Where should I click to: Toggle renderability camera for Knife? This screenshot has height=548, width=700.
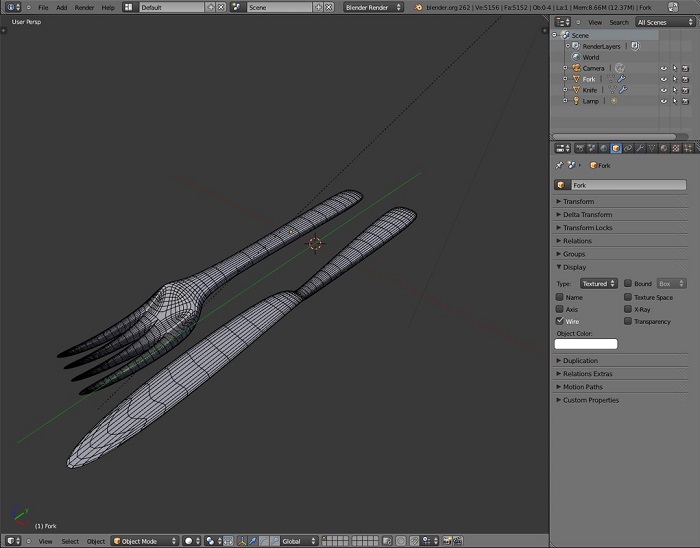coord(686,90)
